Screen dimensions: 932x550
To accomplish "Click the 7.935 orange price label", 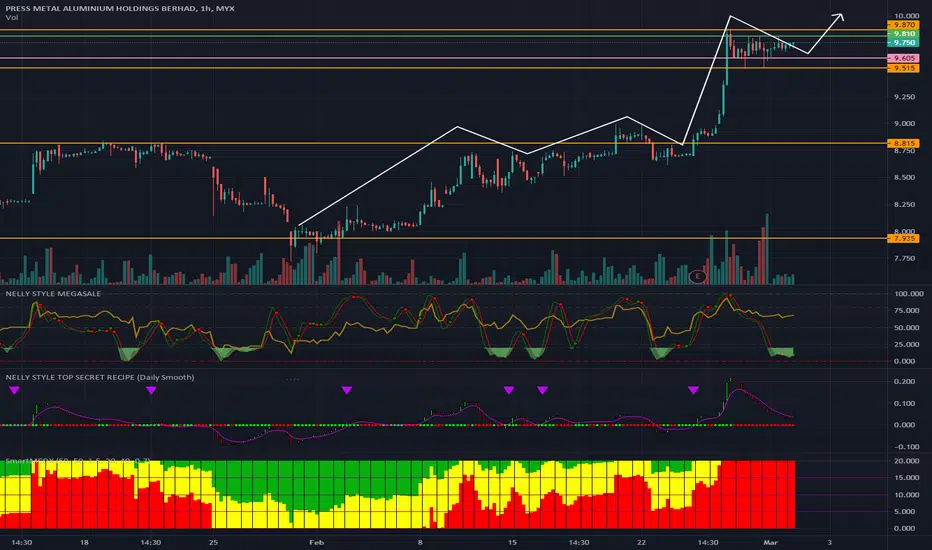I will click(903, 238).
